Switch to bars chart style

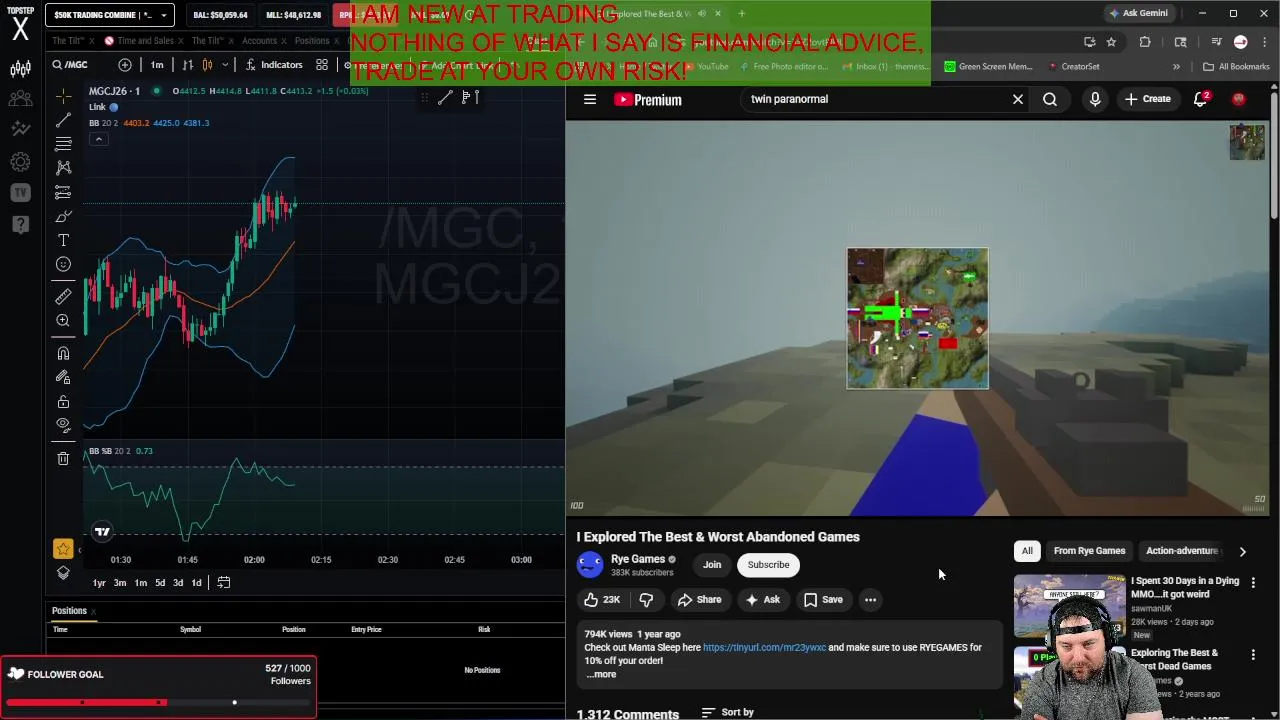pos(188,65)
